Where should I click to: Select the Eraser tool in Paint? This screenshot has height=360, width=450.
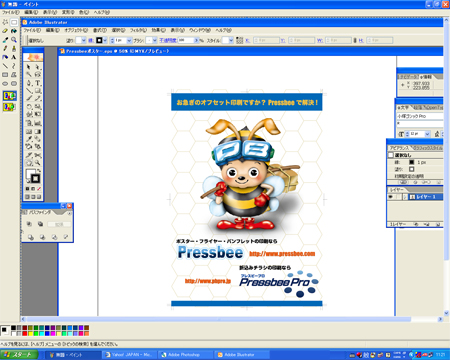click(5, 31)
